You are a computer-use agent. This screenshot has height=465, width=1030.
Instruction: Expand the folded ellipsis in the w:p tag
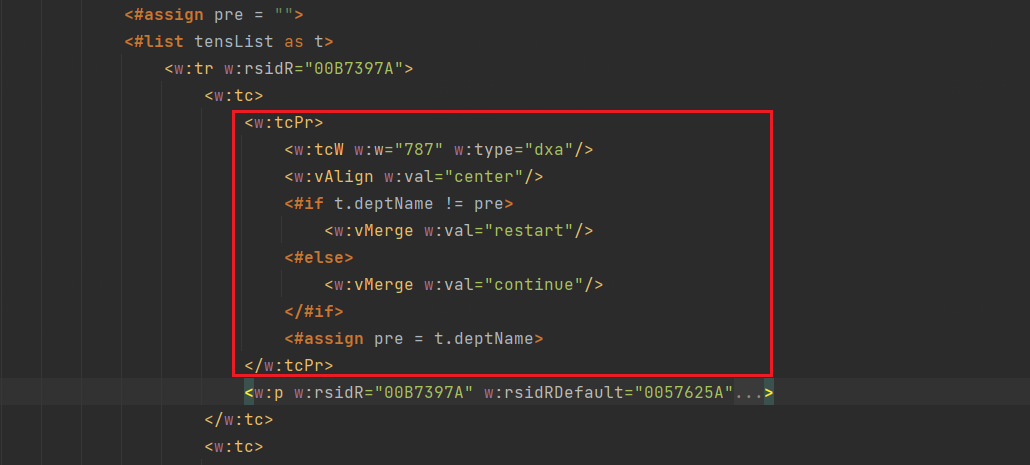pos(749,393)
